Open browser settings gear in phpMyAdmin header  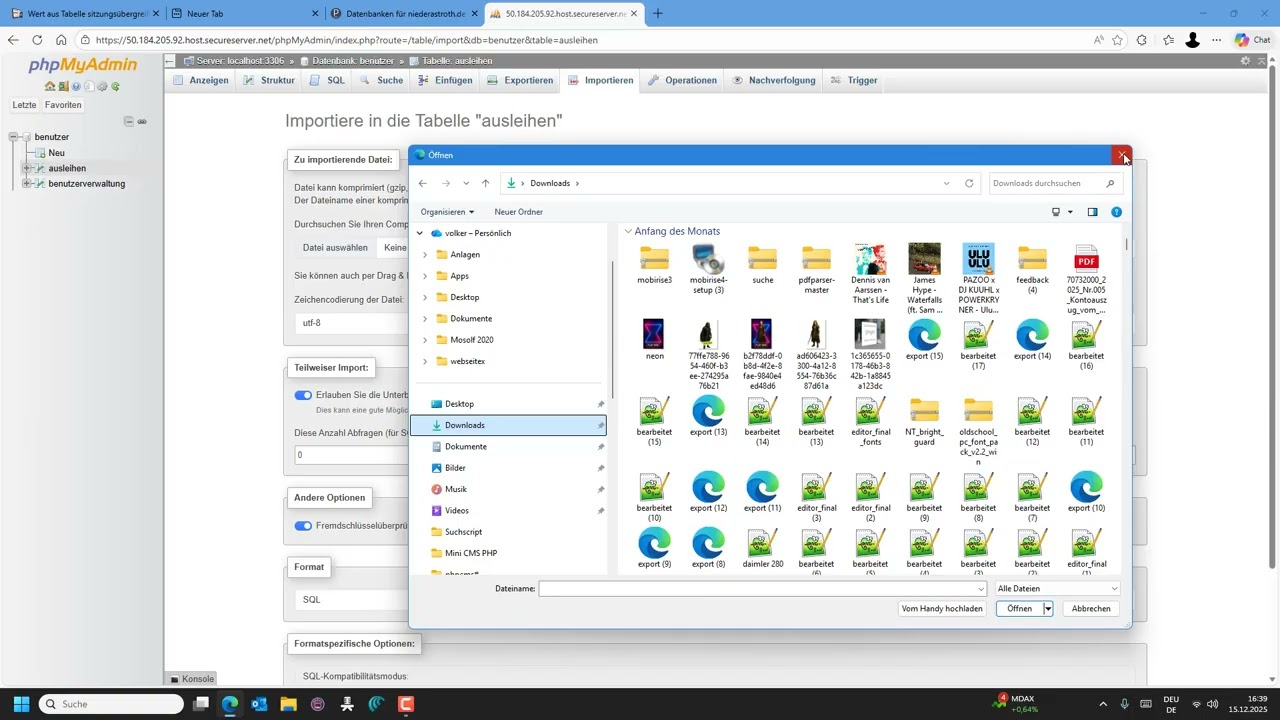(1245, 61)
